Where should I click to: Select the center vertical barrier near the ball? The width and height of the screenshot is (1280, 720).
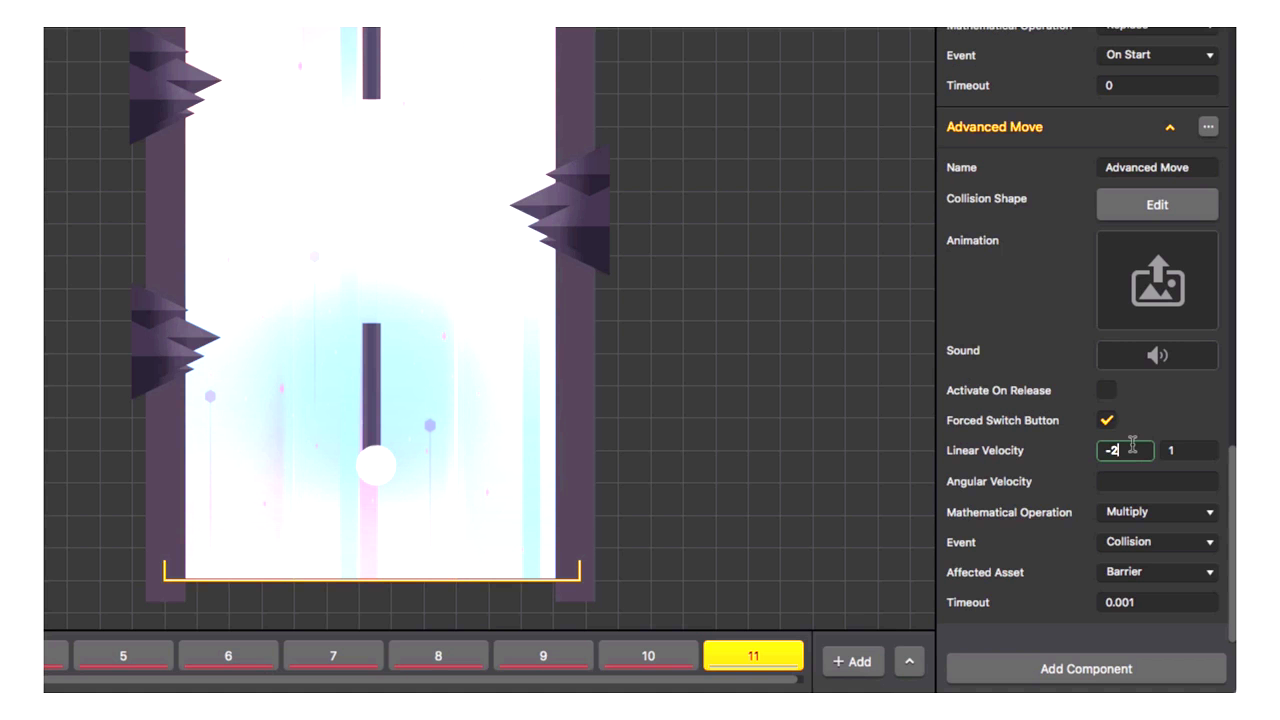pos(371,385)
